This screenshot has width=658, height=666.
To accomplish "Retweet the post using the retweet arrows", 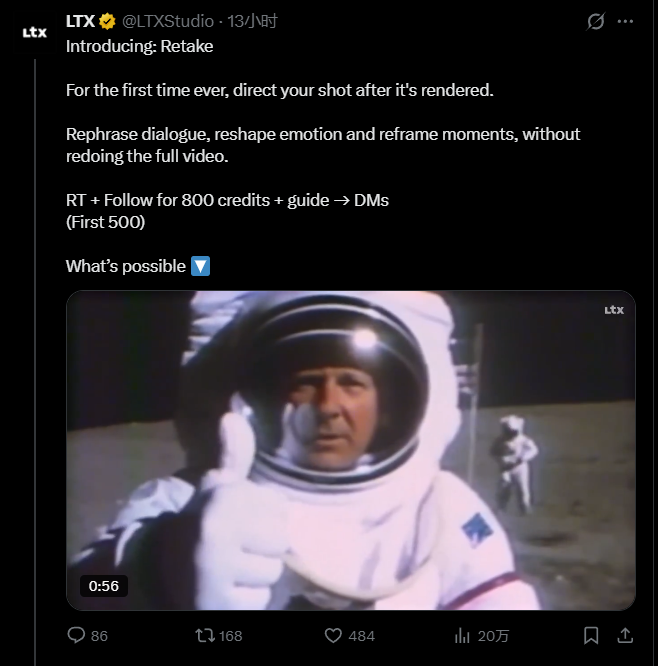I will pyautogui.click(x=204, y=635).
